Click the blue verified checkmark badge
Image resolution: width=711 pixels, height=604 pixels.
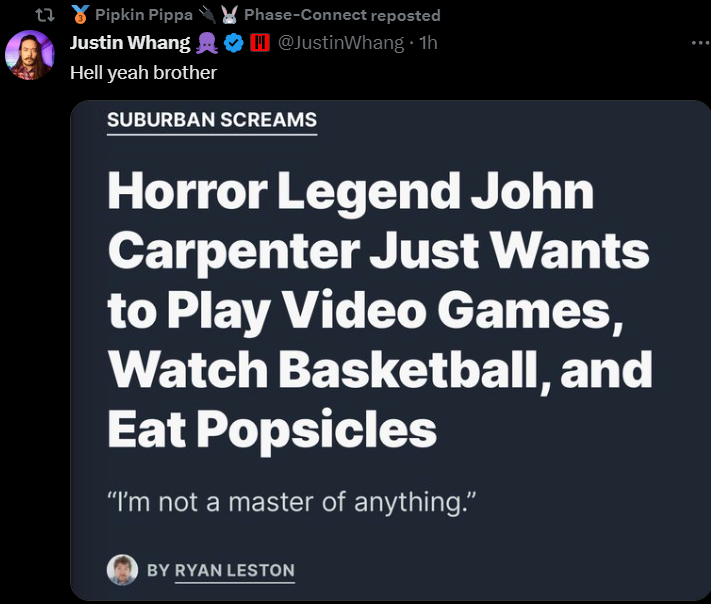(234, 43)
